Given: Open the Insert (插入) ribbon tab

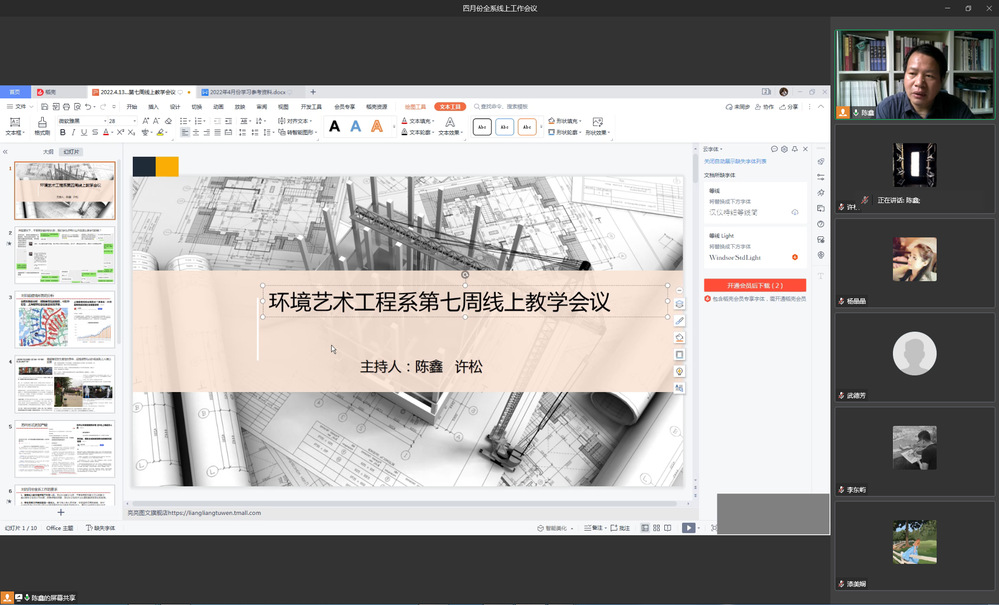Looking at the screenshot, I should click(153, 106).
